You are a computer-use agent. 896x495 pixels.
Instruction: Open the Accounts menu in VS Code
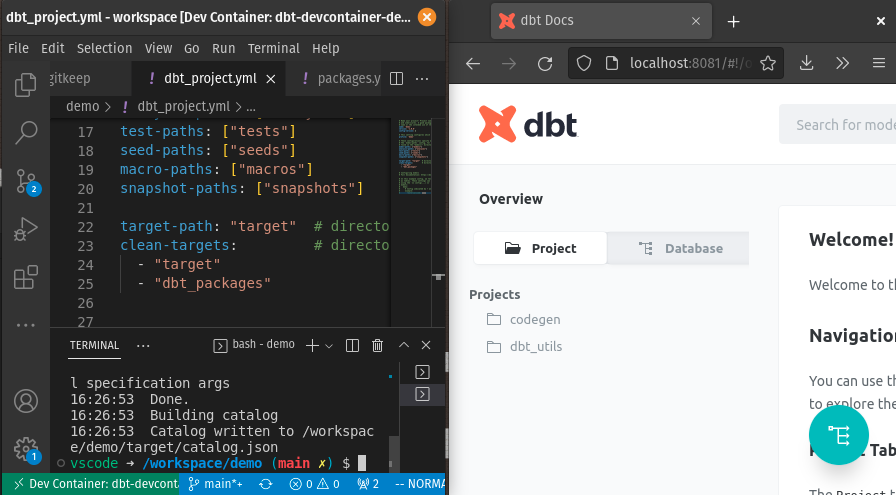(25, 401)
